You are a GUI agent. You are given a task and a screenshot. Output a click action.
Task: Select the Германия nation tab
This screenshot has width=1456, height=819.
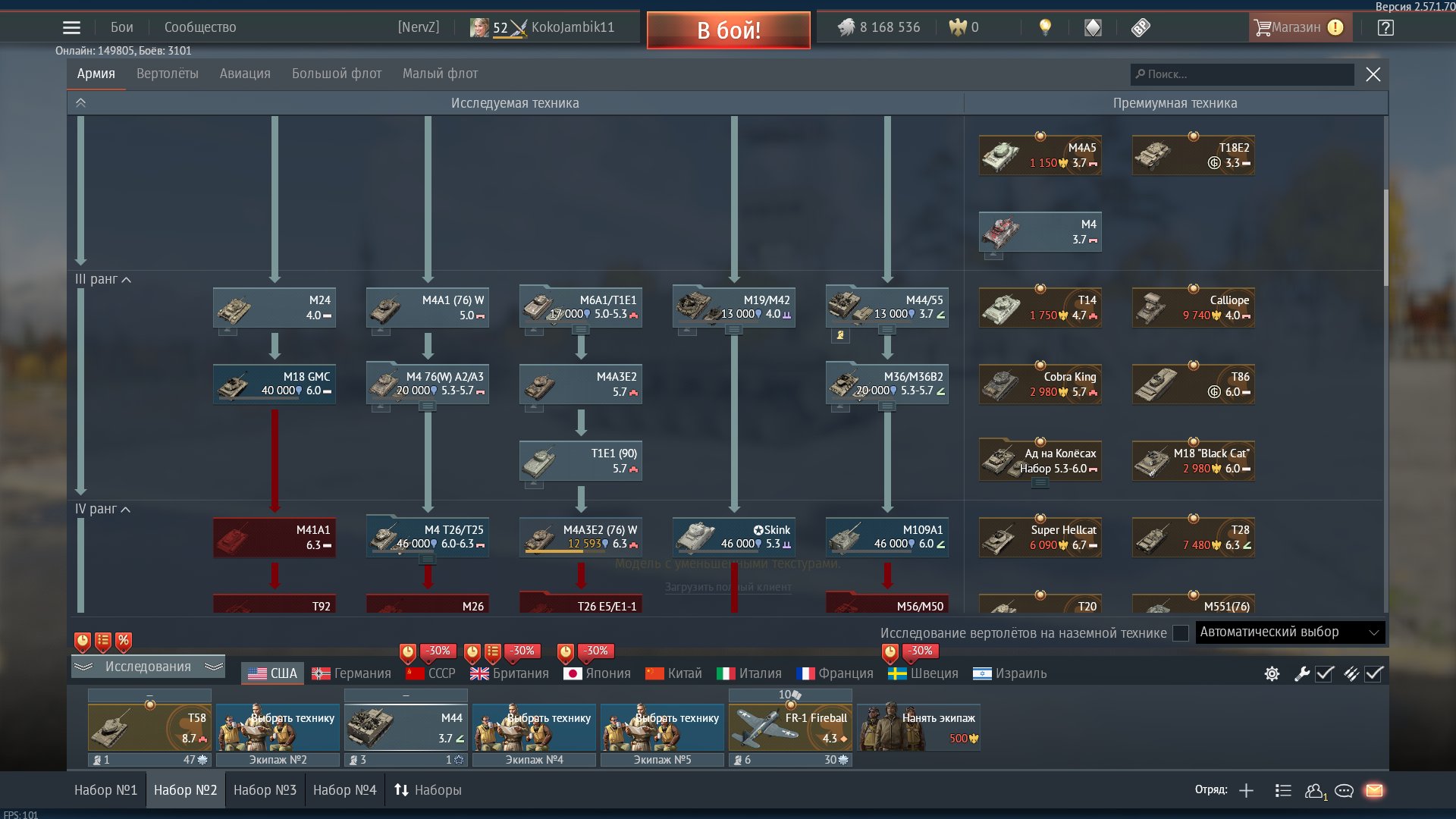click(352, 673)
